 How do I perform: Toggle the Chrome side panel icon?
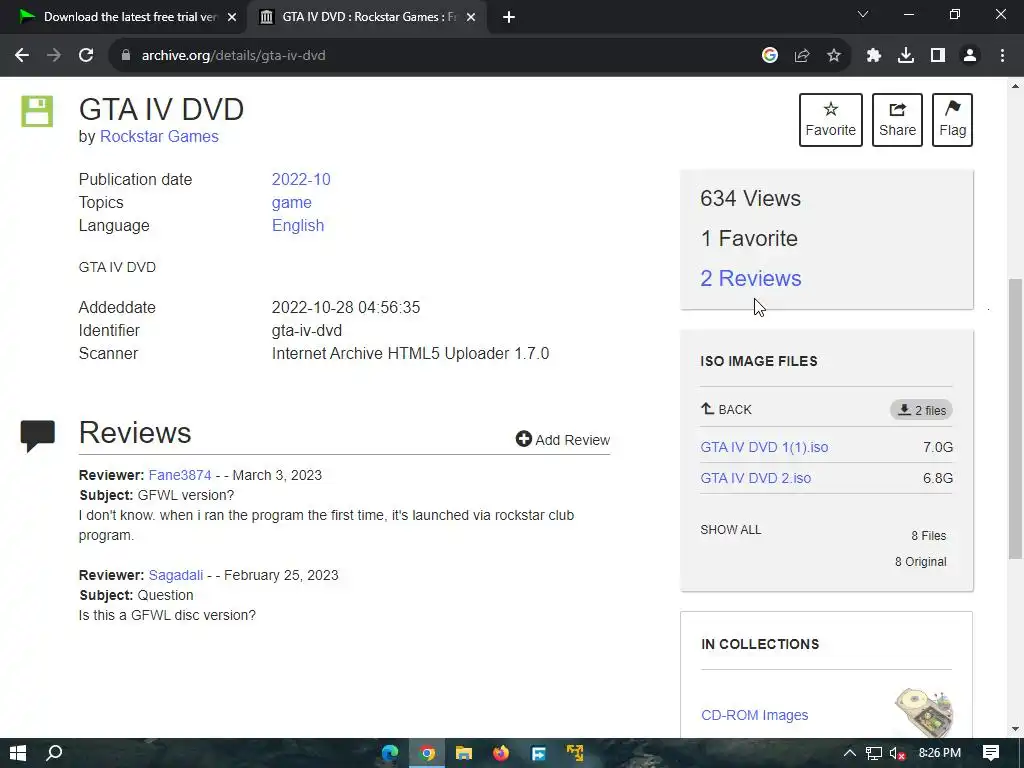[x=938, y=56]
